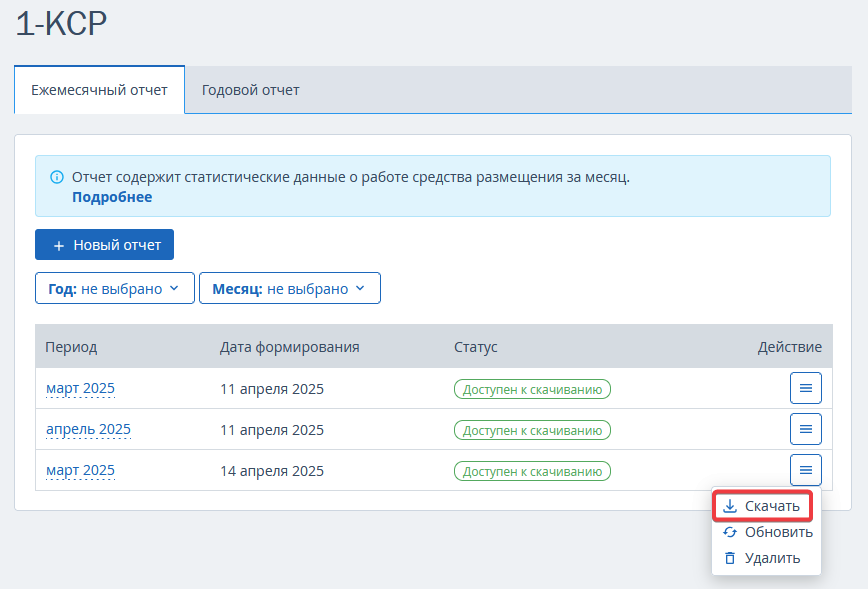Click the refresh icon beside Обновить

pos(730,532)
